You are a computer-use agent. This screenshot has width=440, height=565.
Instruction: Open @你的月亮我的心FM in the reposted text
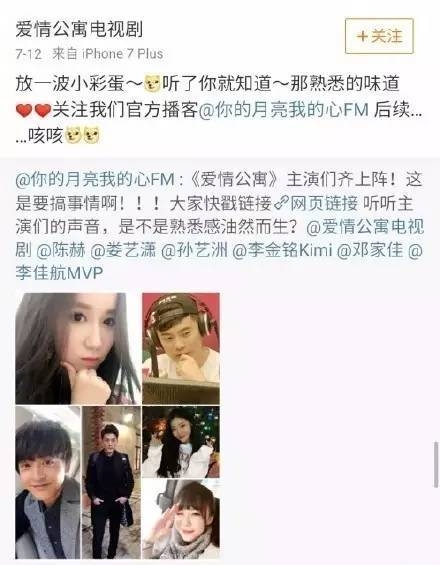click(x=95, y=180)
